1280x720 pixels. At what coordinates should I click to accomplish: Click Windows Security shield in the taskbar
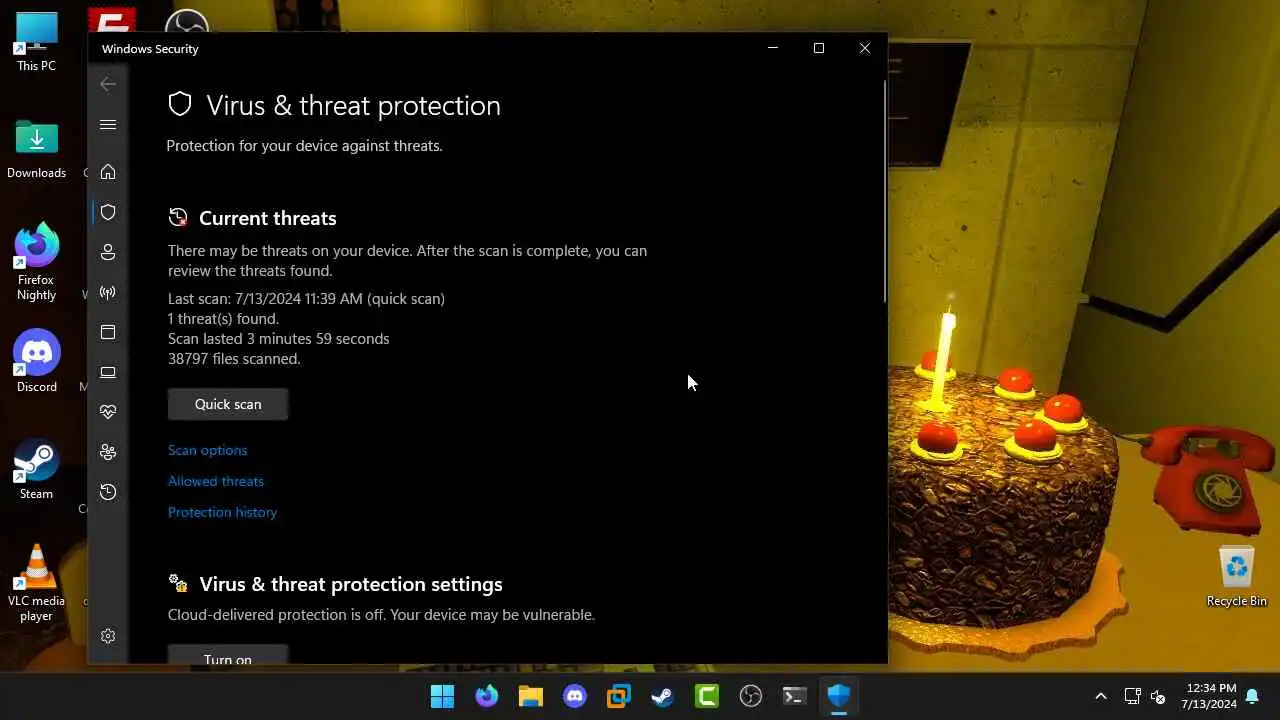pos(839,696)
